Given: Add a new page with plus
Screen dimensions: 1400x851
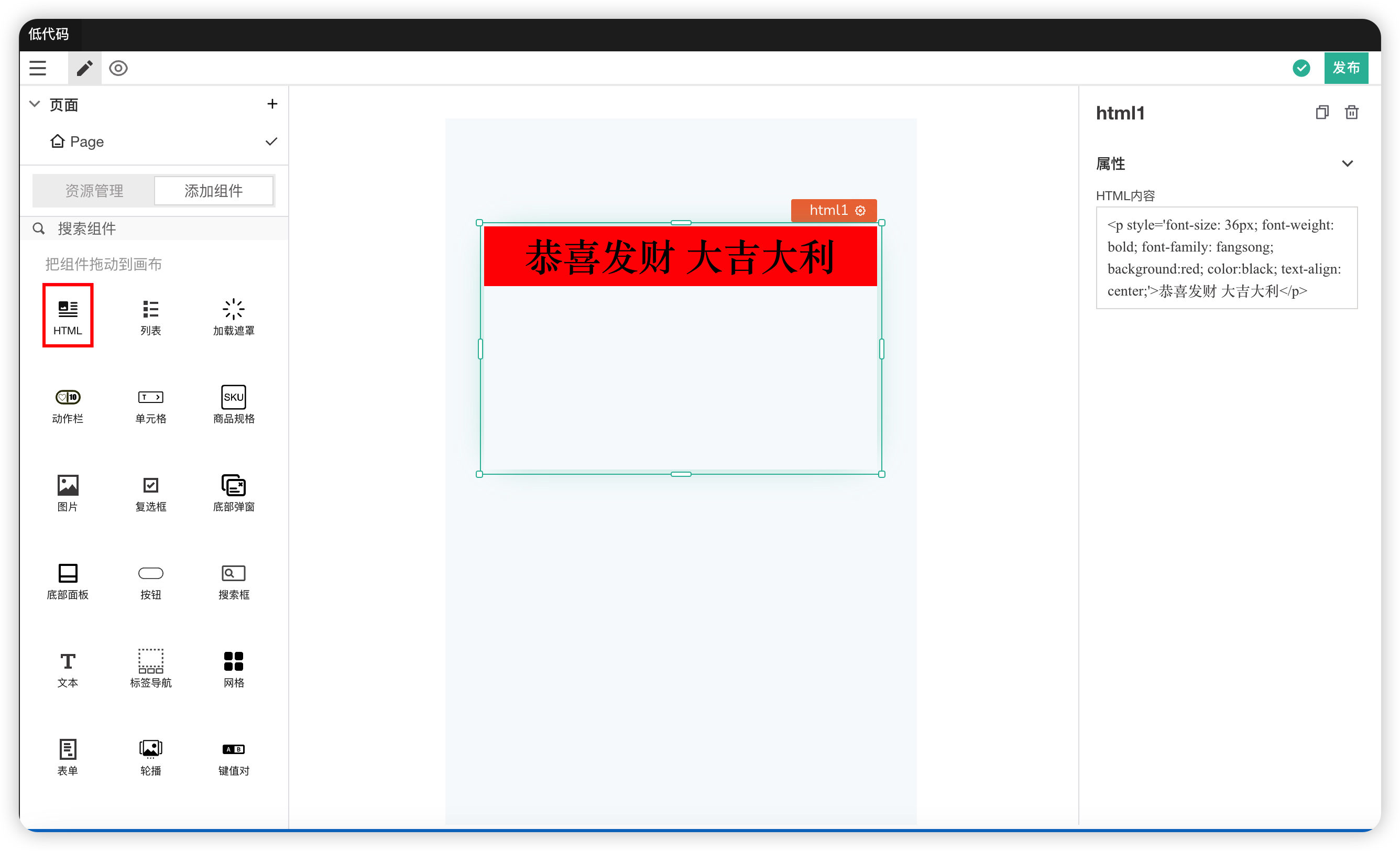Looking at the screenshot, I should [272, 104].
